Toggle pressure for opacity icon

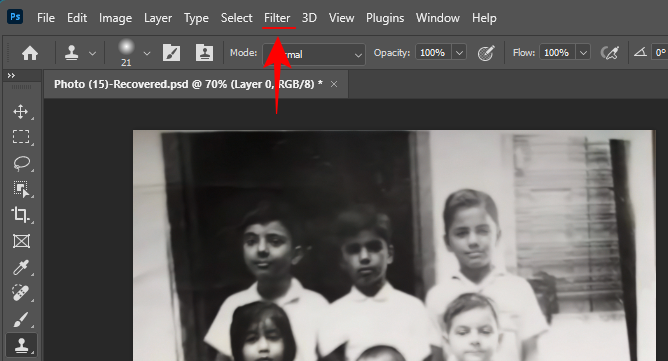(486, 53)
